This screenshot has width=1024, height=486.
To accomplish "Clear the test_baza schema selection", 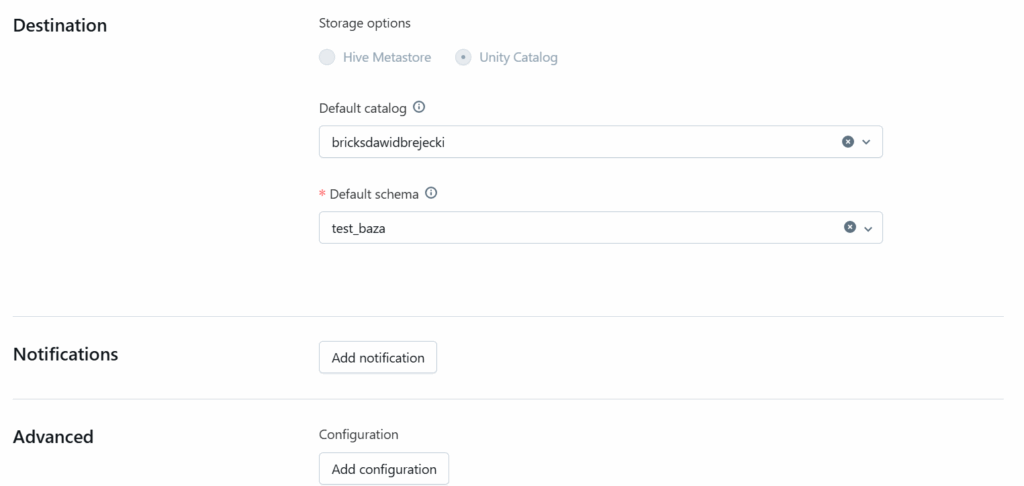I will point(850,228).
